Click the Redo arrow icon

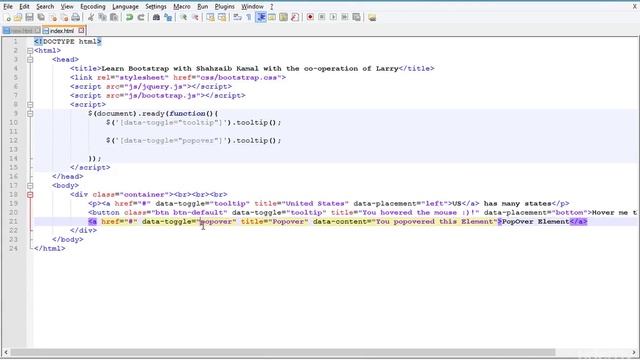click(141, 18)
